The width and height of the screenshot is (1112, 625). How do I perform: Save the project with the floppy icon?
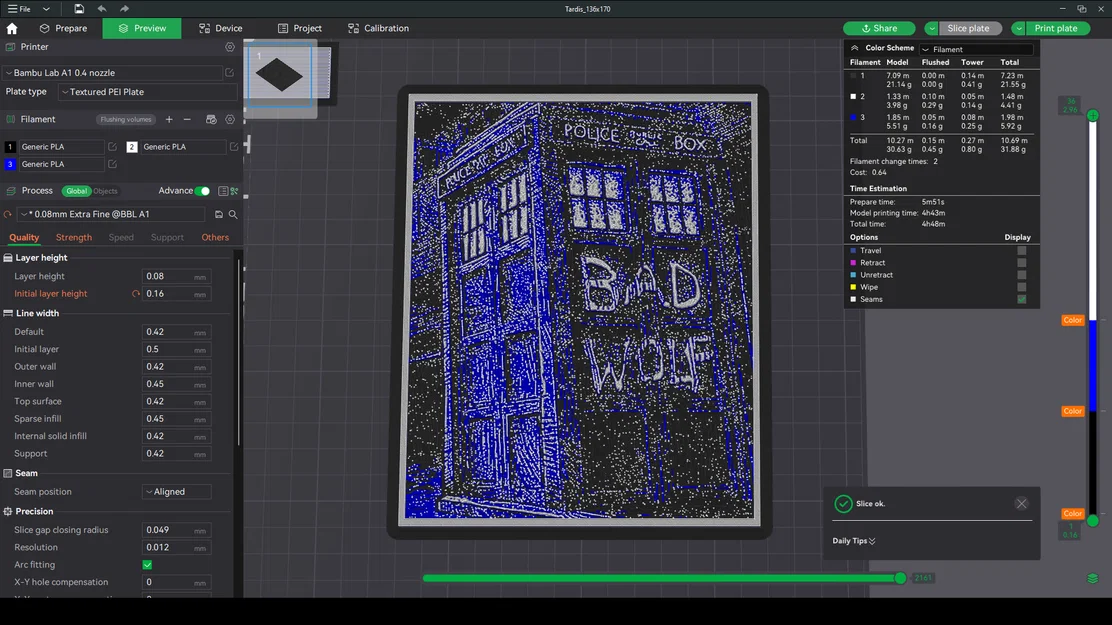pyautogui.click(x=79, y=9)
